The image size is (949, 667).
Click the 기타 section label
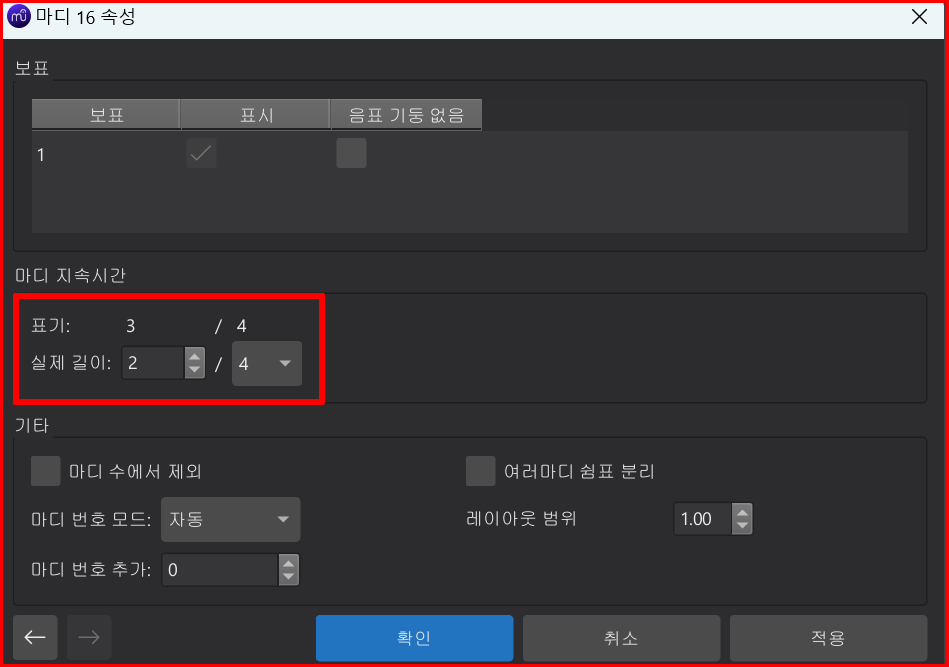tap(32, 426)
